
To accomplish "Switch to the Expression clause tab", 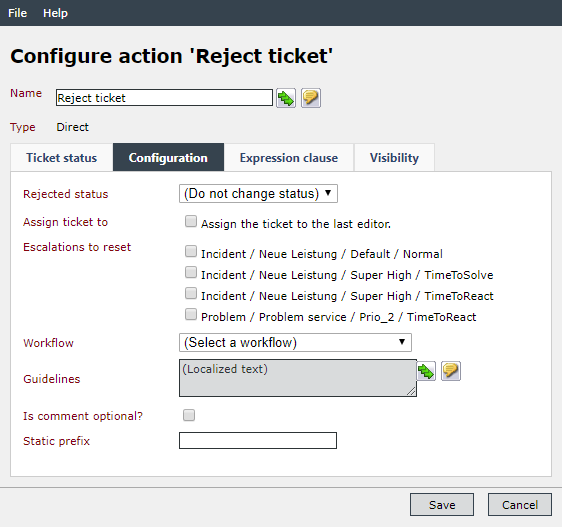I will click(289, 158).
